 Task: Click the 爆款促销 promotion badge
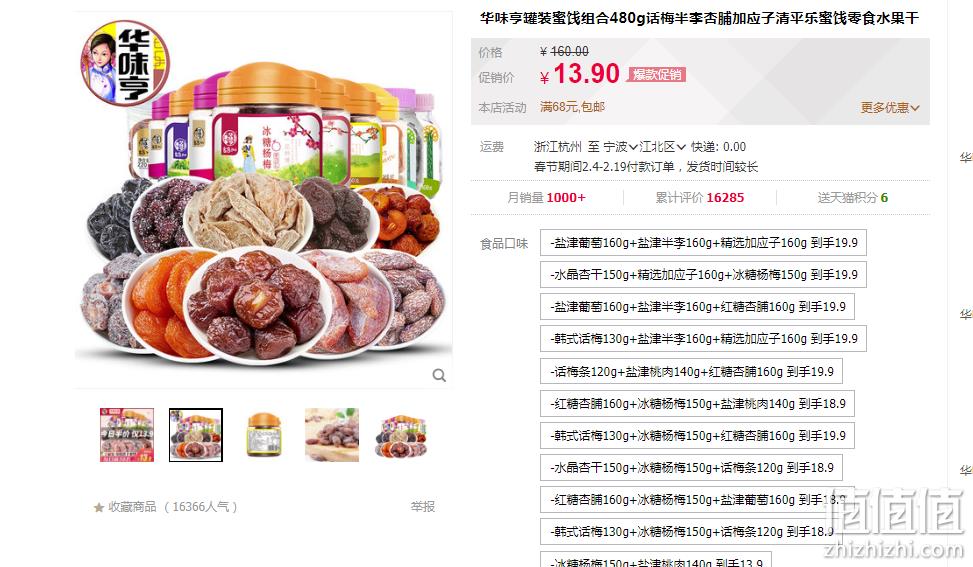(657, 75)
